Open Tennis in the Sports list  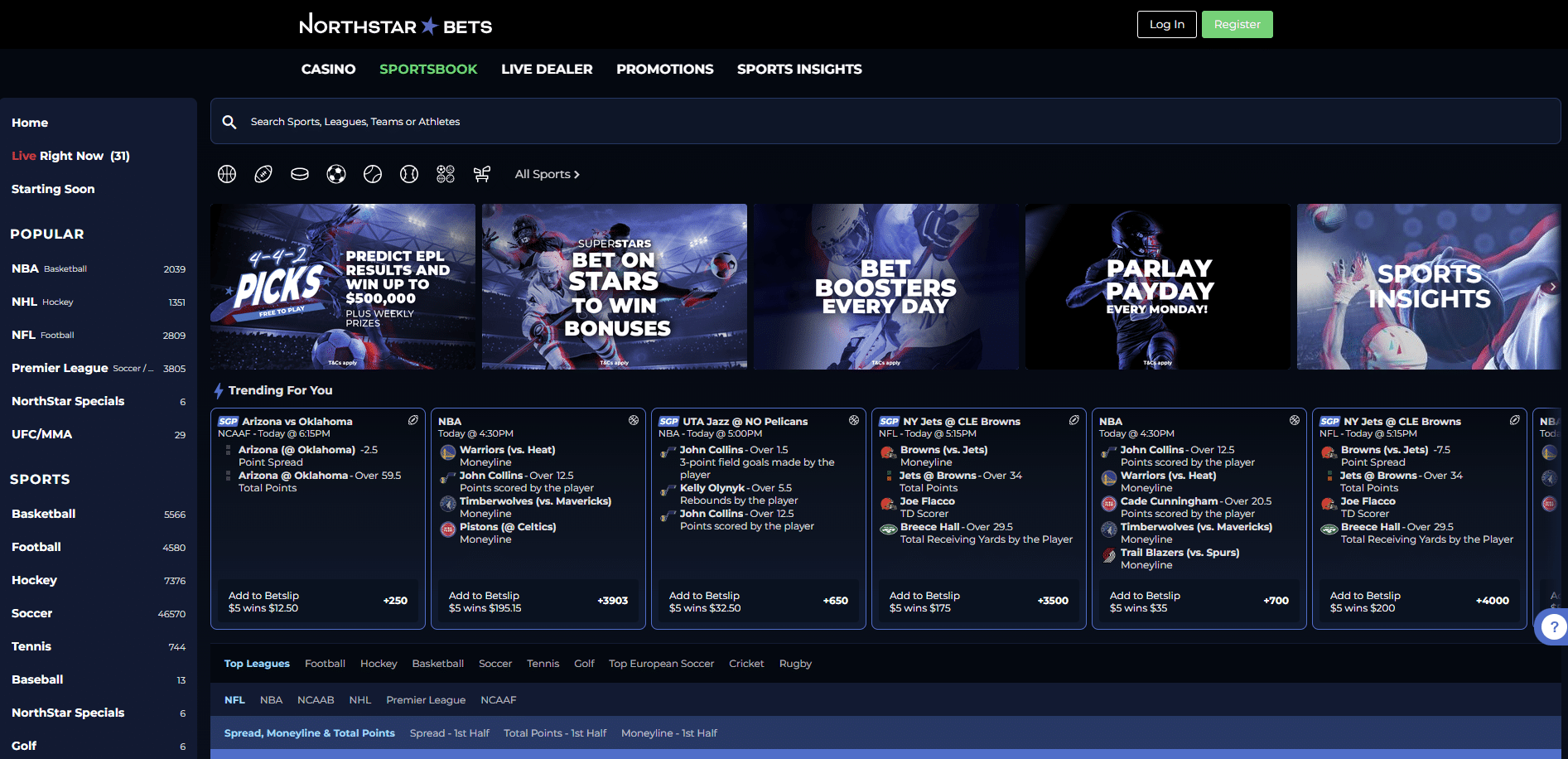tap(98, 646)
